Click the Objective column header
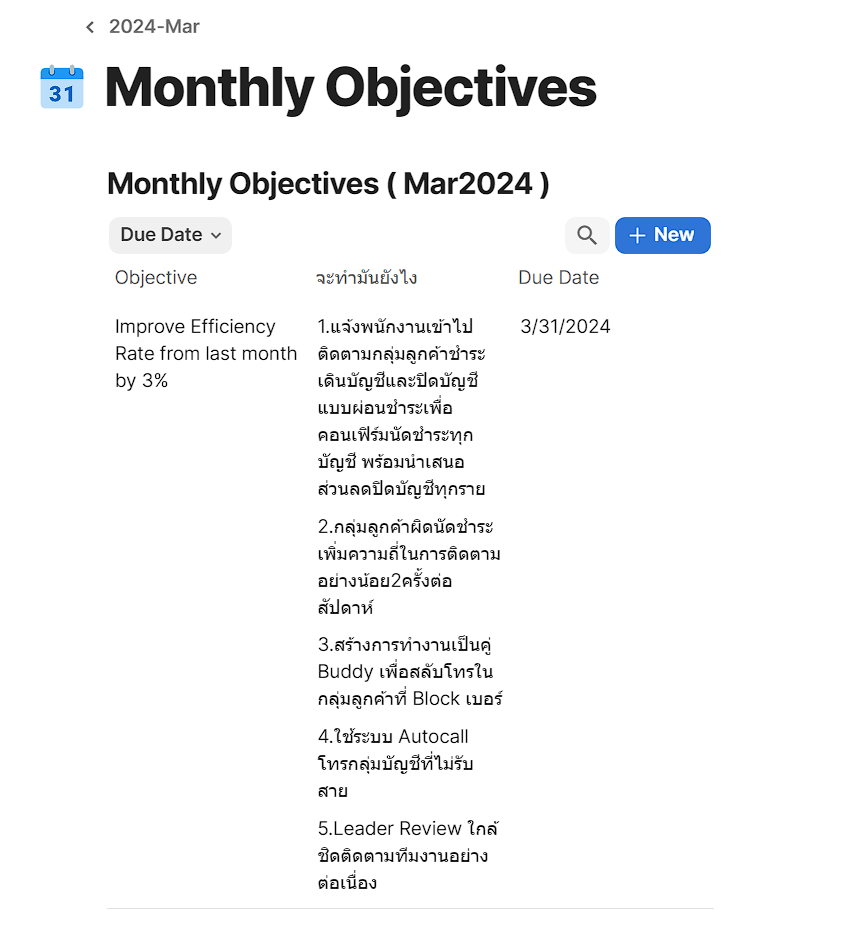Image resolution: width=853 pixels, height=930 pixels. click(x=156, y=278)
